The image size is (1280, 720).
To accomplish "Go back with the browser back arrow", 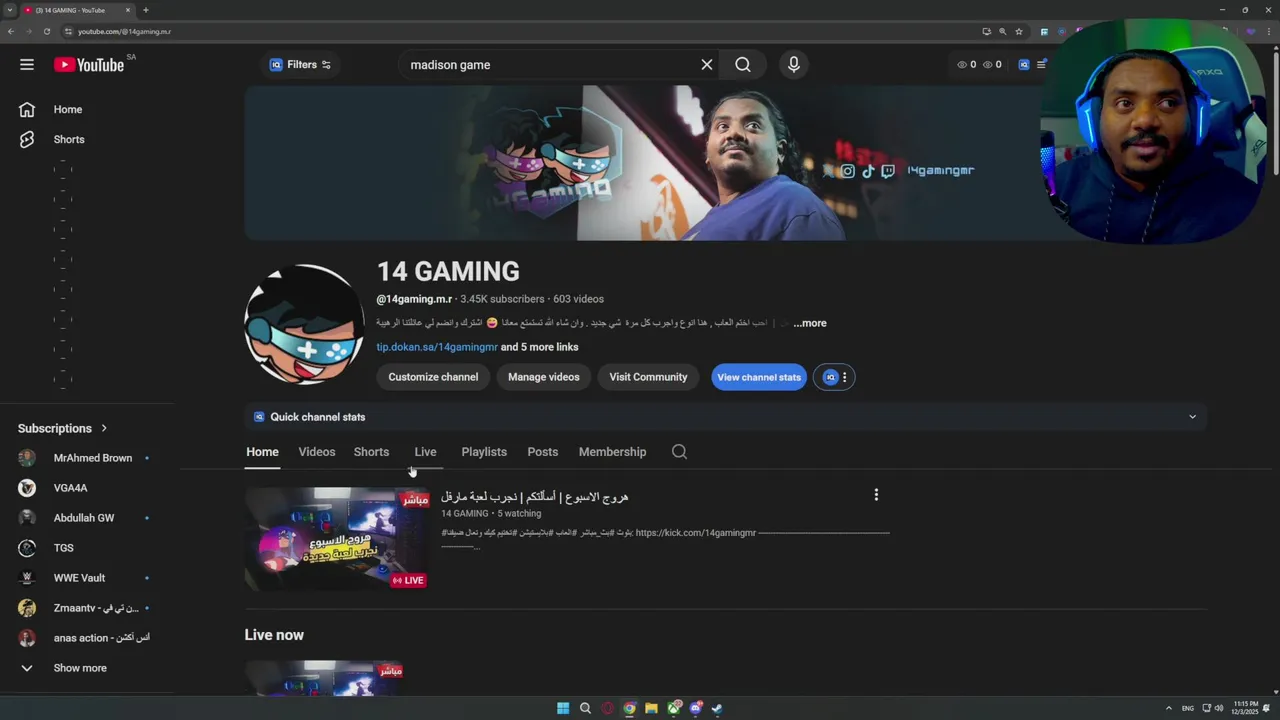I will 10,32.
